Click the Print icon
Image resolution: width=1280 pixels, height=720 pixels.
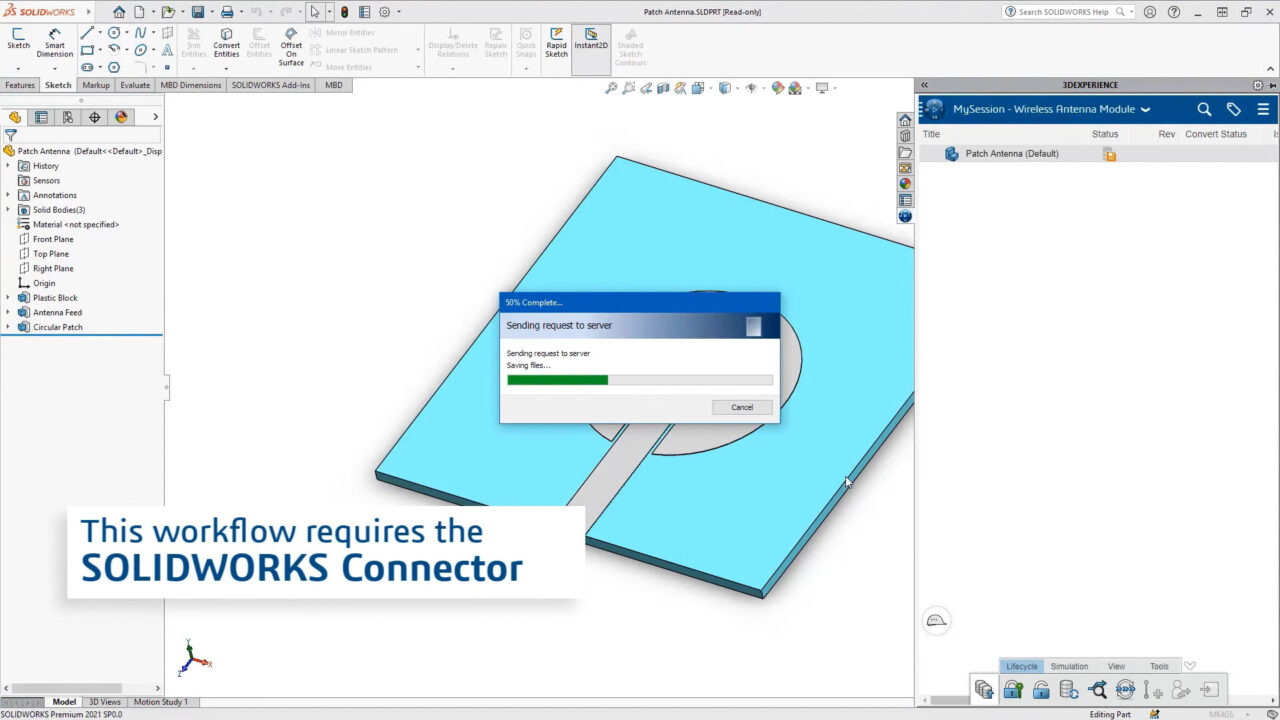(x=227, y=12)
